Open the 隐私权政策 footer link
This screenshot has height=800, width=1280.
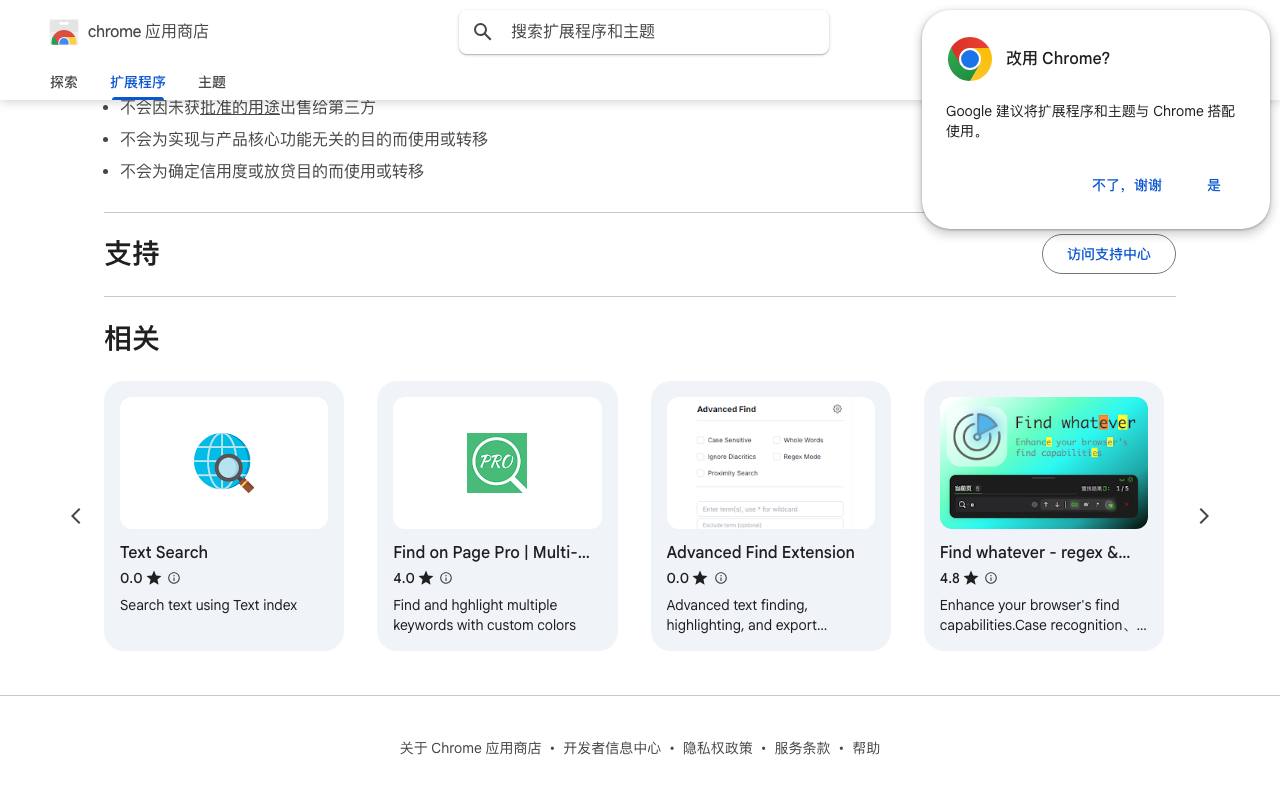pos(718,748)
